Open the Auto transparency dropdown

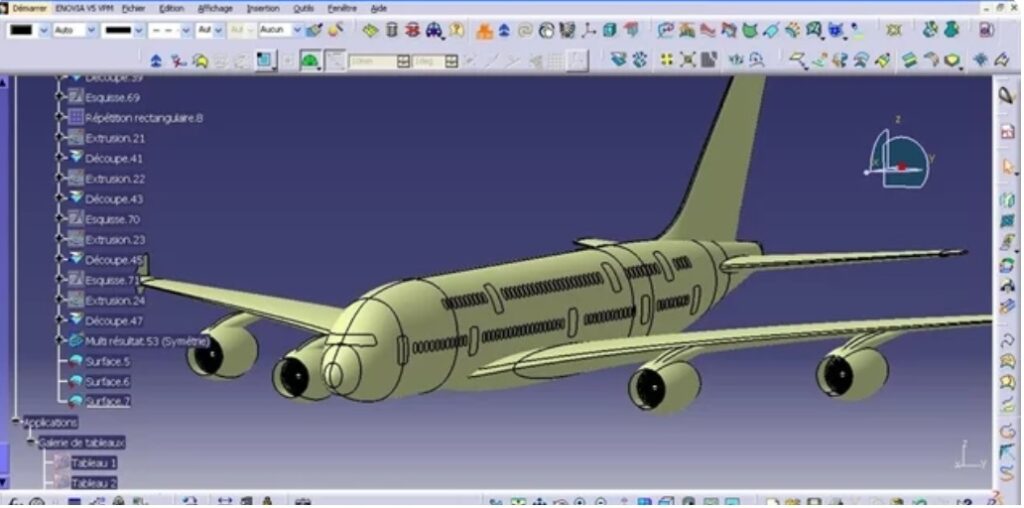(91, 30)
